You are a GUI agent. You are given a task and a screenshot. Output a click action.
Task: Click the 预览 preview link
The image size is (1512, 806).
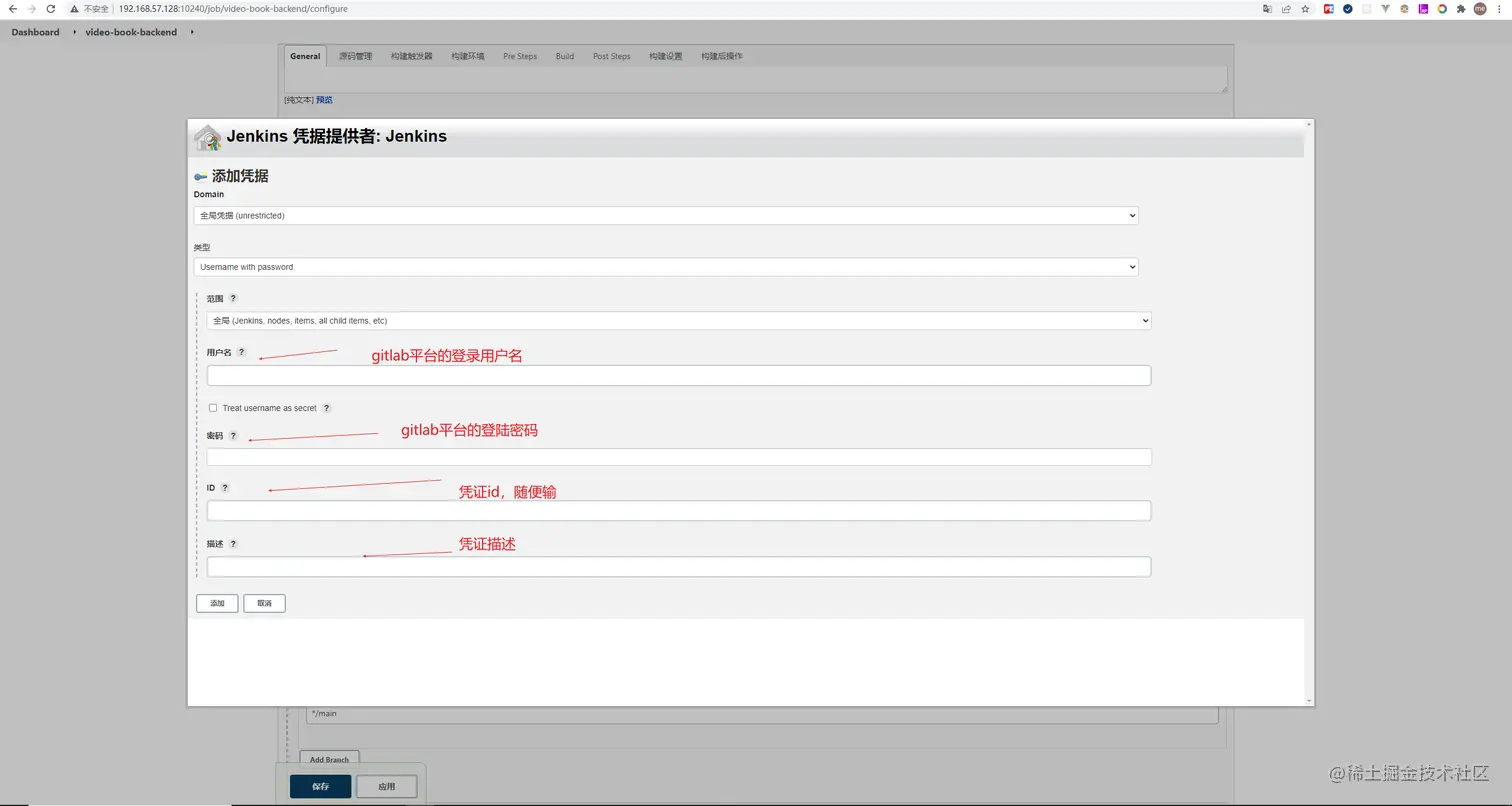(x=324, y=100)
